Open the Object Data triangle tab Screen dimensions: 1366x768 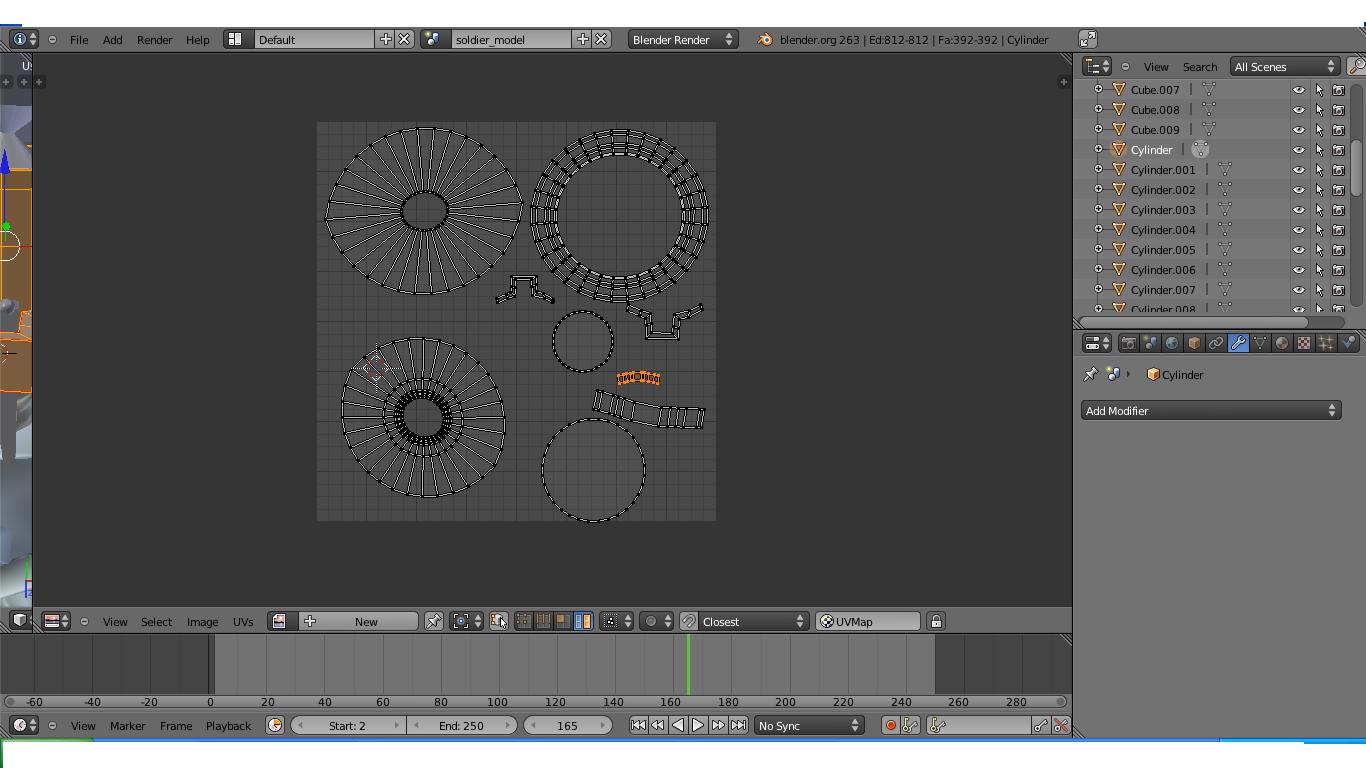[x=1260, y=343]
